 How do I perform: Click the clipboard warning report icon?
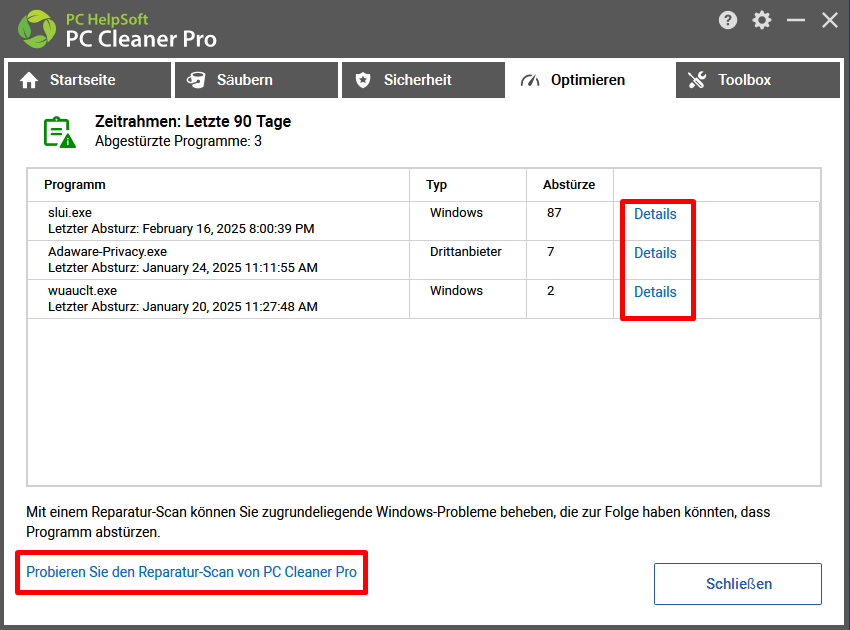59,132
